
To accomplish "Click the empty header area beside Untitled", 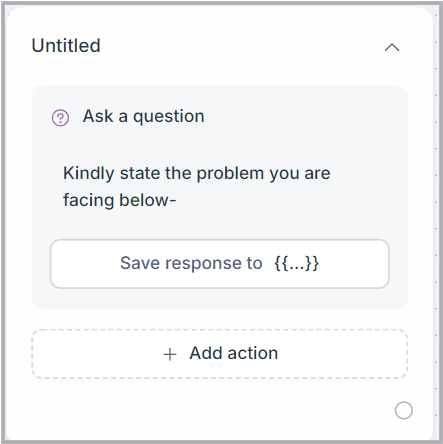I will [240, 46].
